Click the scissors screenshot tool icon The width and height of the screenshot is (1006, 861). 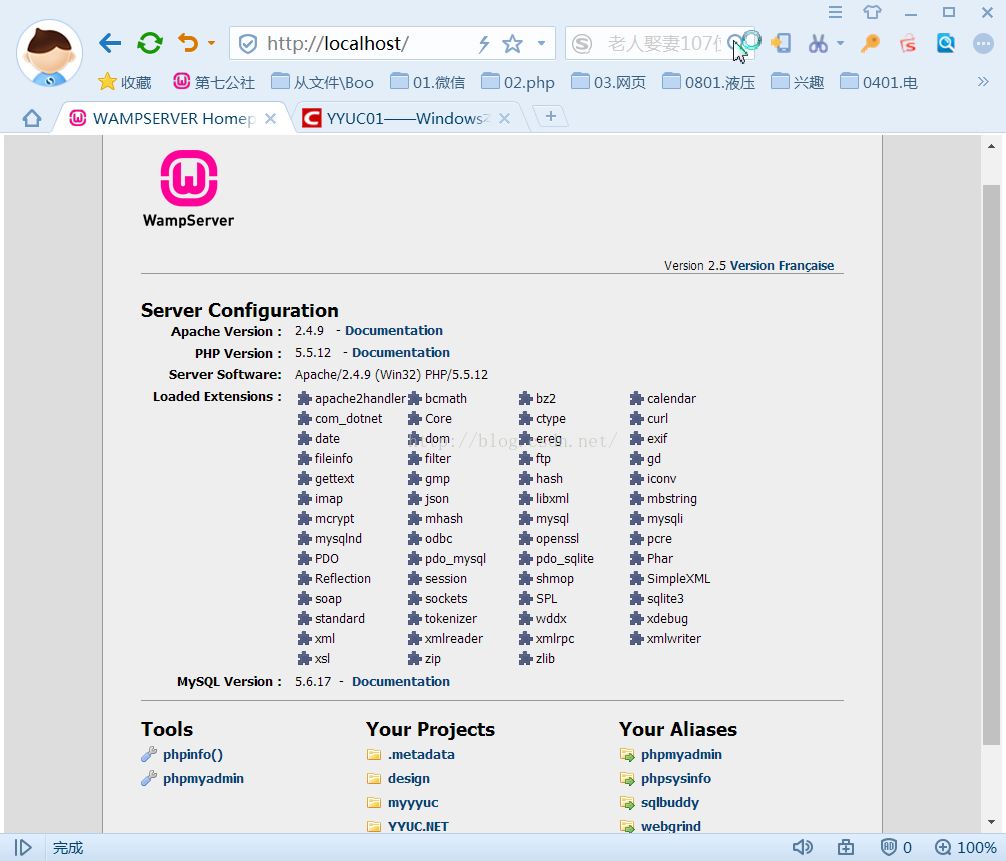coord(818,44)
